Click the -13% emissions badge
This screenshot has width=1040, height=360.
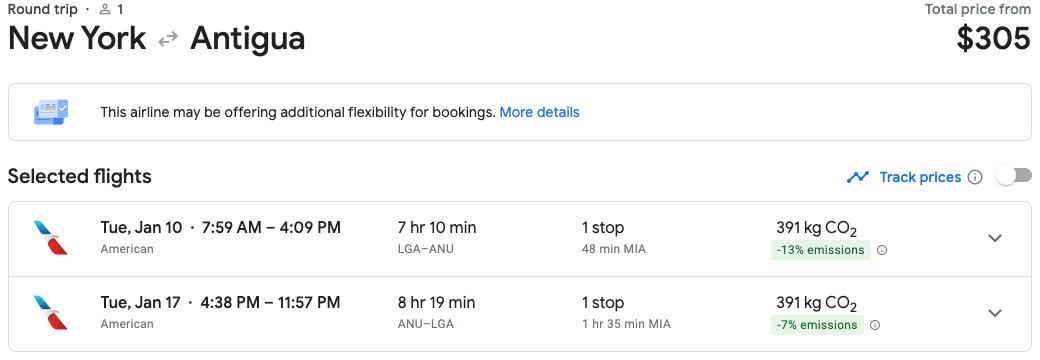click(820, 250)
